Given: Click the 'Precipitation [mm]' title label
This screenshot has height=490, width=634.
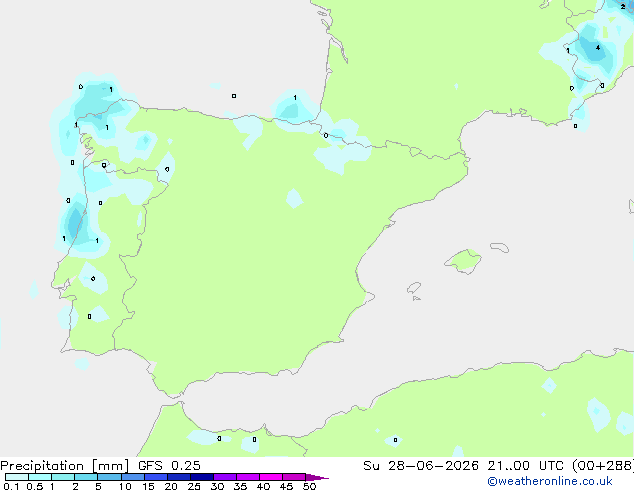Looking at the screenshot, I should 65,466.
